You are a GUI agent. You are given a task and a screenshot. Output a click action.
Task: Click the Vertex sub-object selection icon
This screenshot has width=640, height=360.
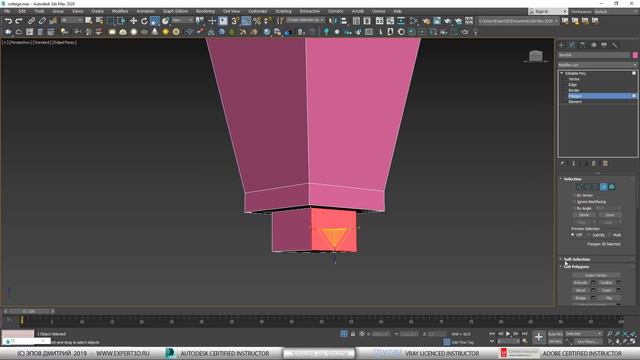(580, 187)
